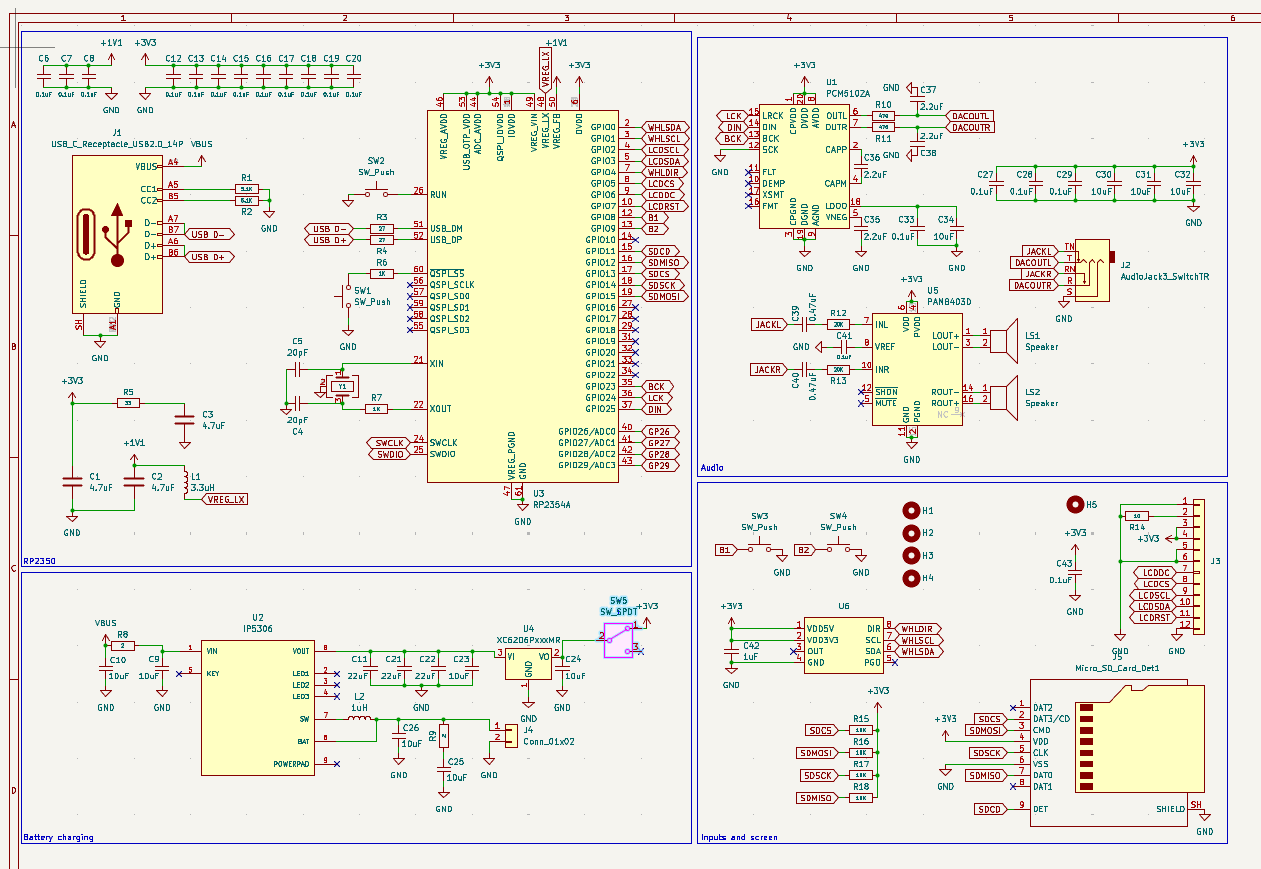Viewport: 1261px width, 869px height.
Task: Click the Y1 crystal symbol
Action: 340,386
